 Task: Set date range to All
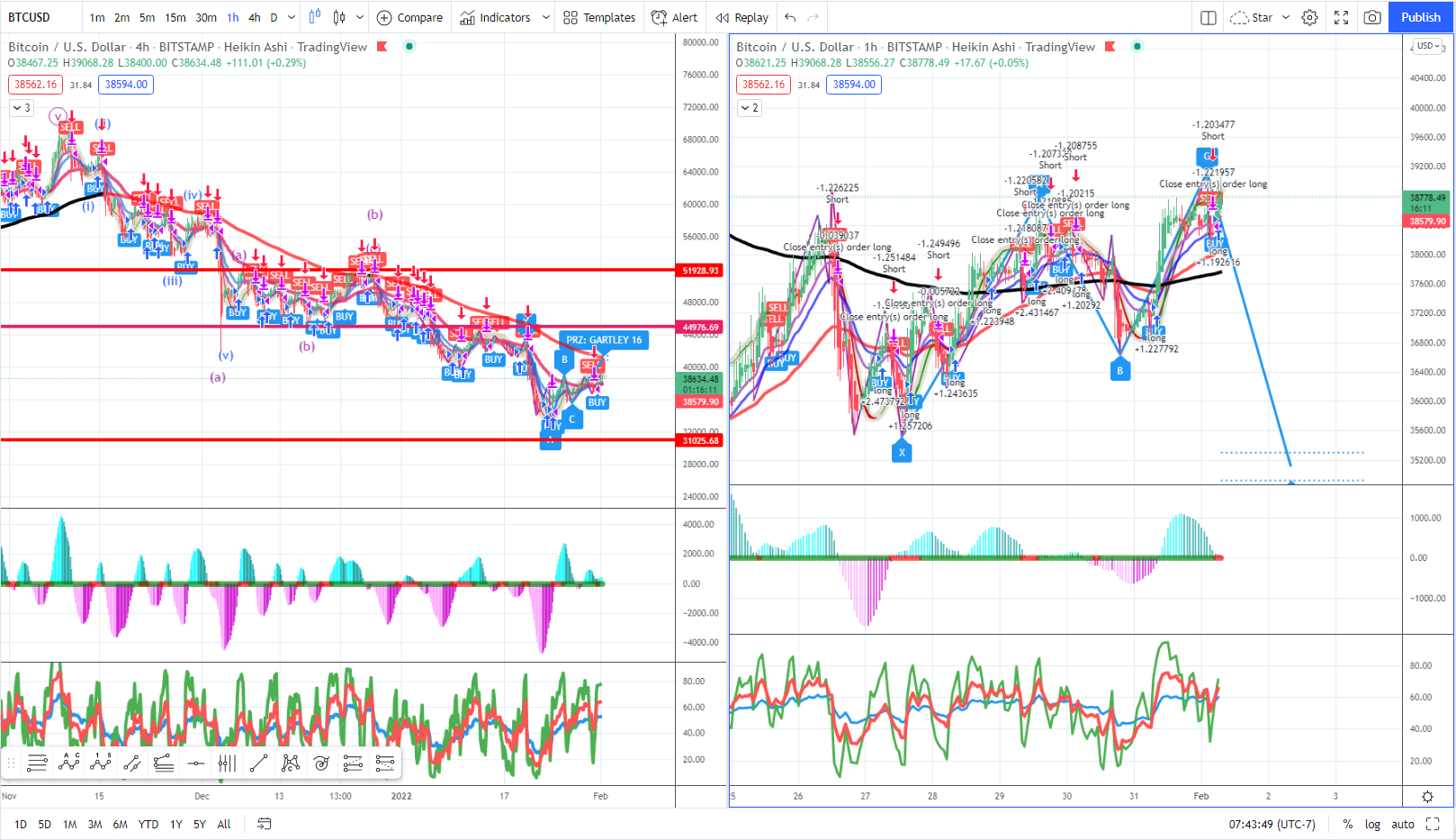click(x=224, y=824)
